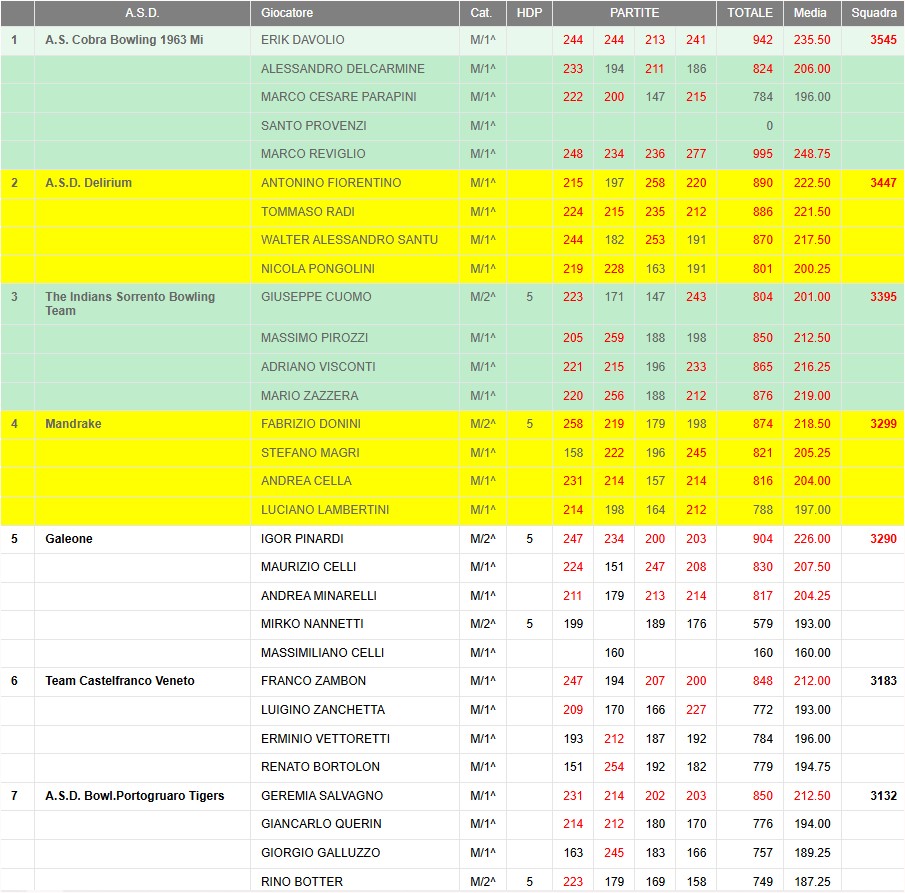Select player MARCO REVIGLIO
Screen dimensions: 905x893
click(x=313, y=154)
